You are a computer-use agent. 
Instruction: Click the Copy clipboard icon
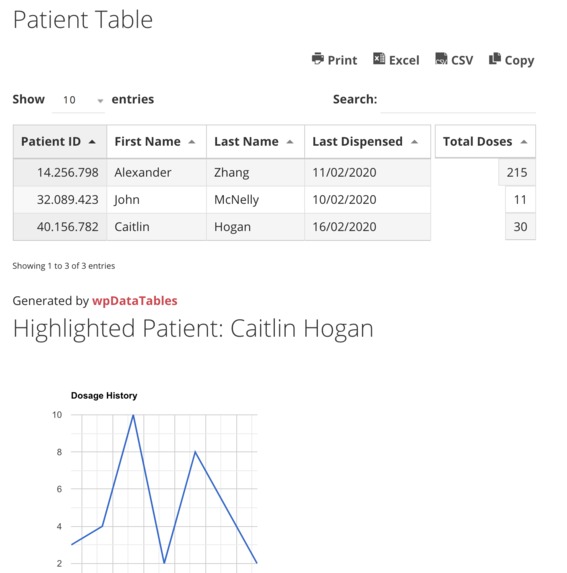pyautogui.click(x=495, y=58)
